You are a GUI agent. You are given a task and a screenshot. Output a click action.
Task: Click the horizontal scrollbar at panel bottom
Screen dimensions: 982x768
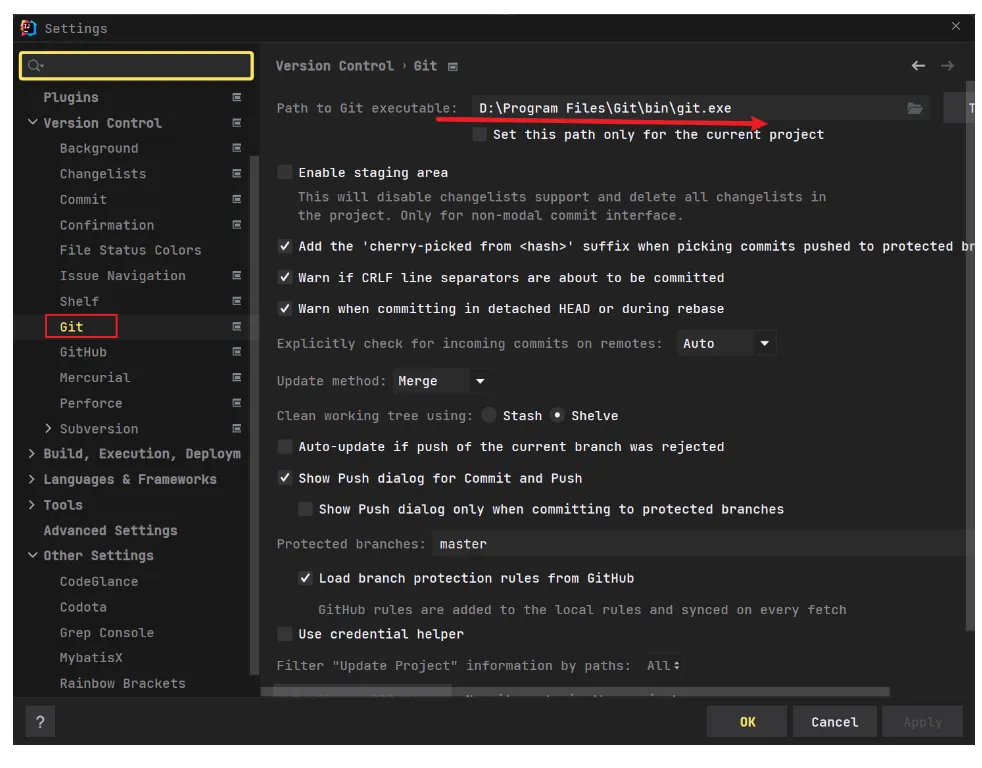click(x=576, y=692)
